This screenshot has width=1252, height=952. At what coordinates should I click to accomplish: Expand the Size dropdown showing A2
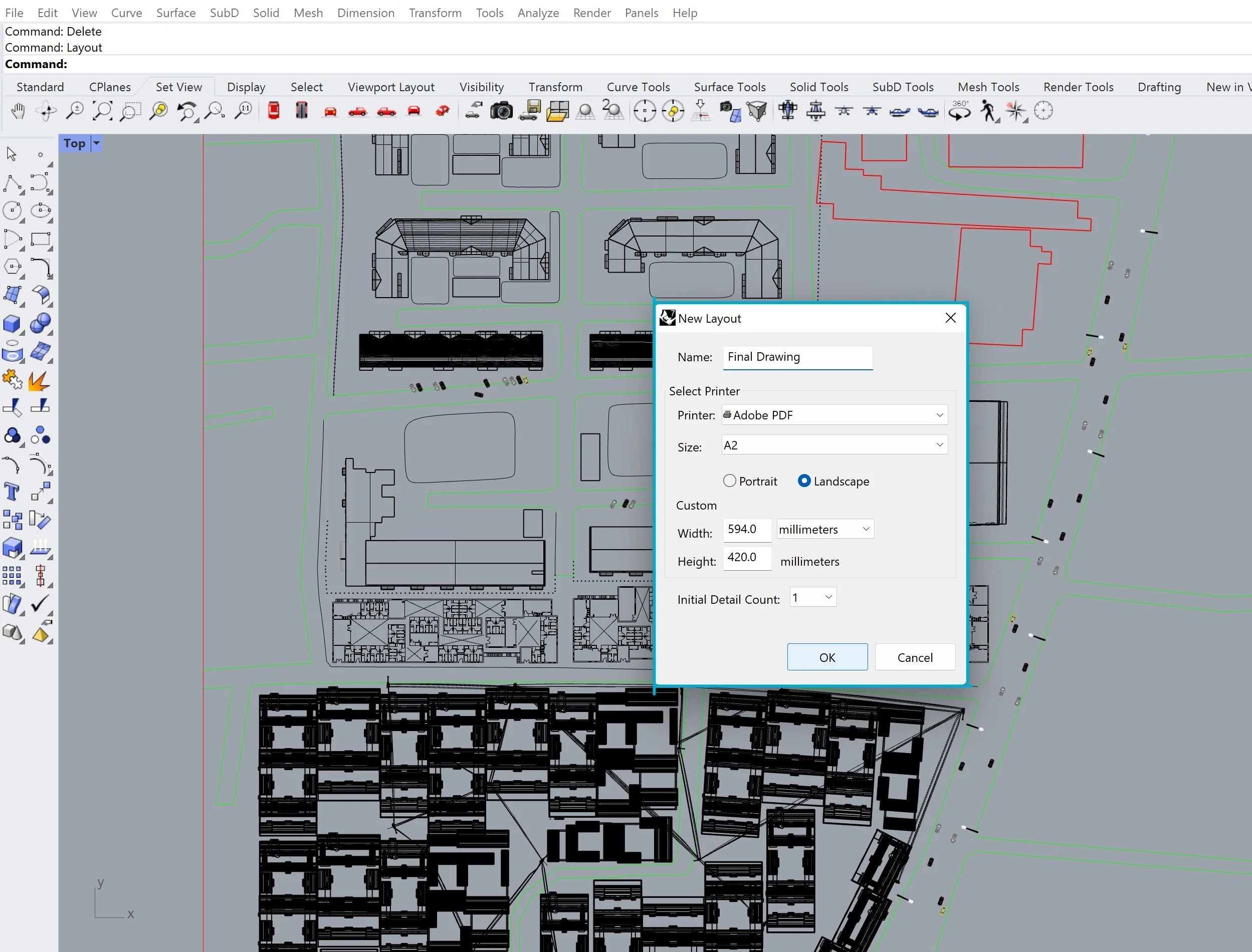click(x=833, y=445)
